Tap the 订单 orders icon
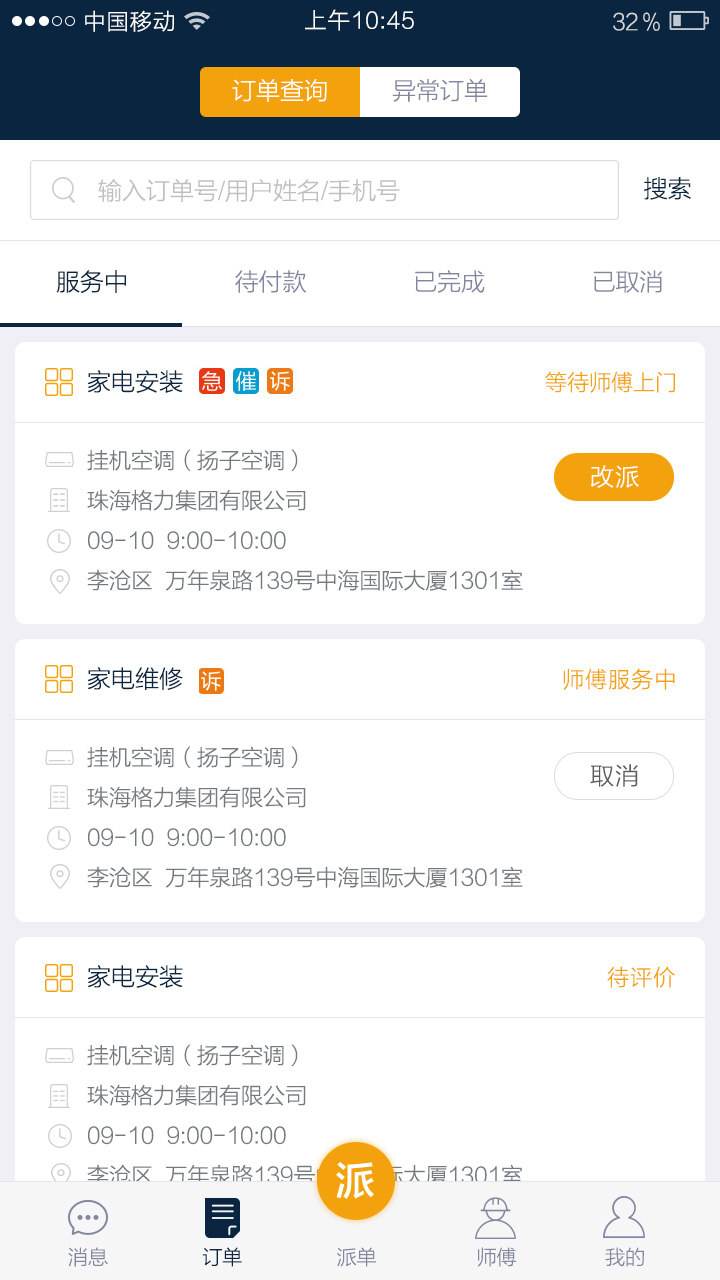This screenshot has height=1280, width=720. coord(222,1219)
